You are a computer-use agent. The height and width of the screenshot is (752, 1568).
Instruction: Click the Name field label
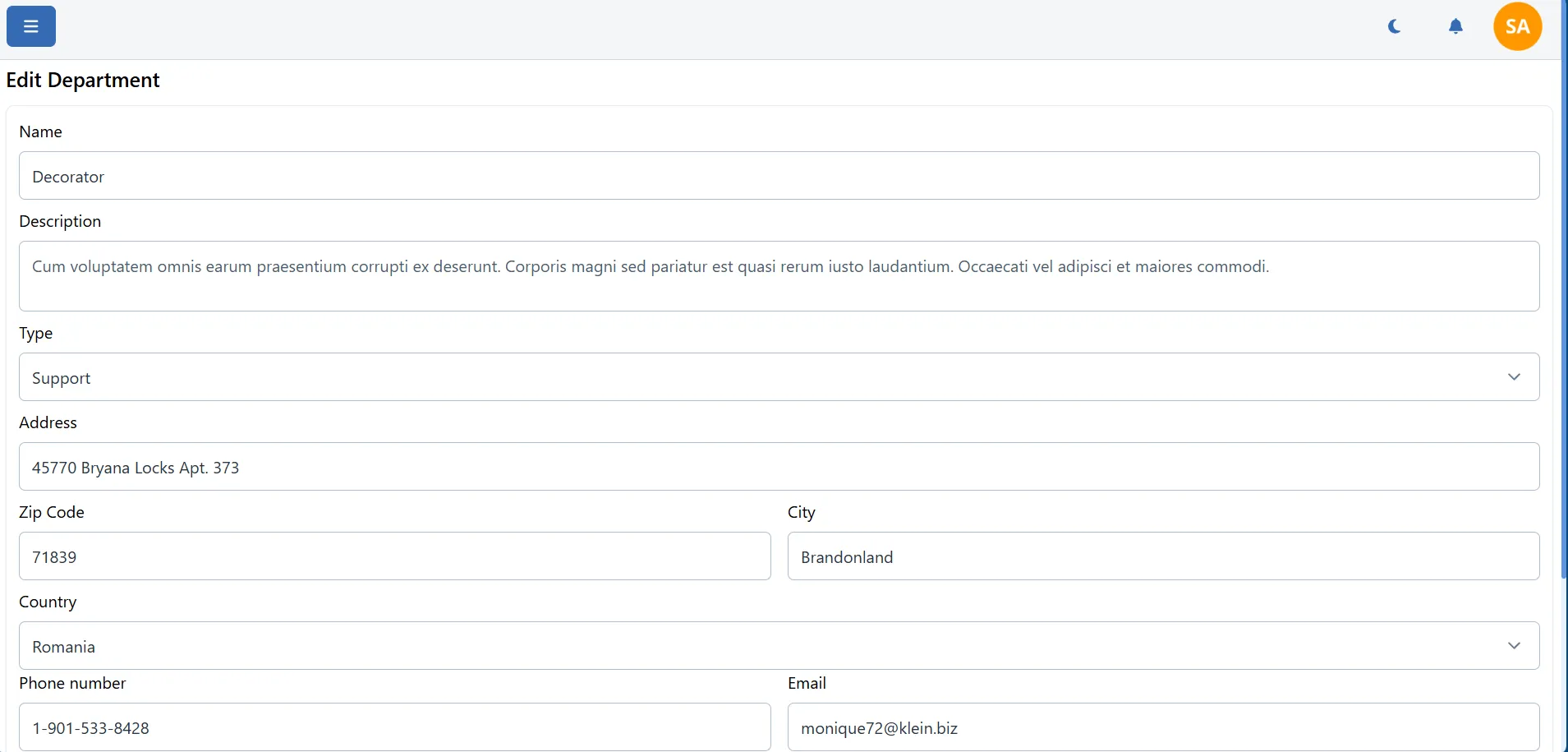tap(40, 132)
